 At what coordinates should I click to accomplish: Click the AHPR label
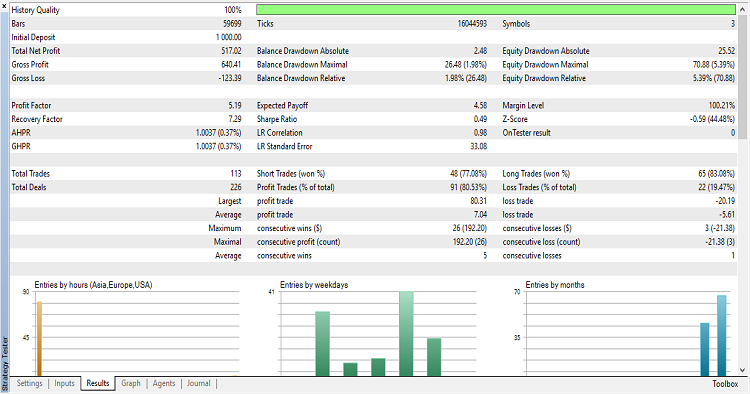(21, 133)
